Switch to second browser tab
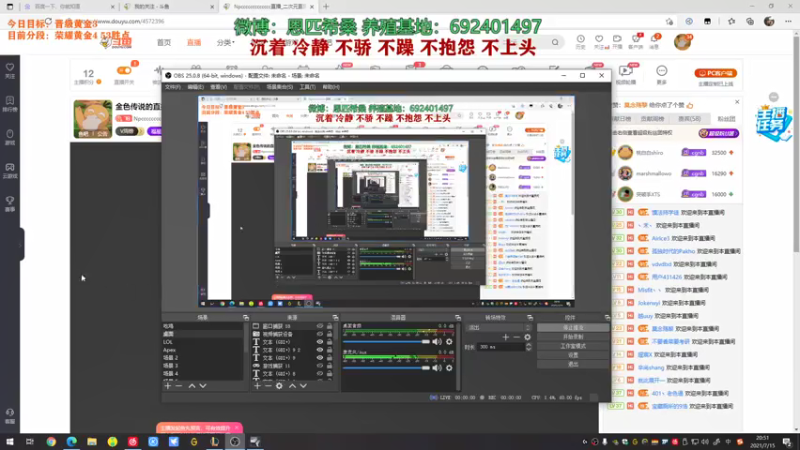Viewport: 800px width, 450px height. (x=168, y=7)
